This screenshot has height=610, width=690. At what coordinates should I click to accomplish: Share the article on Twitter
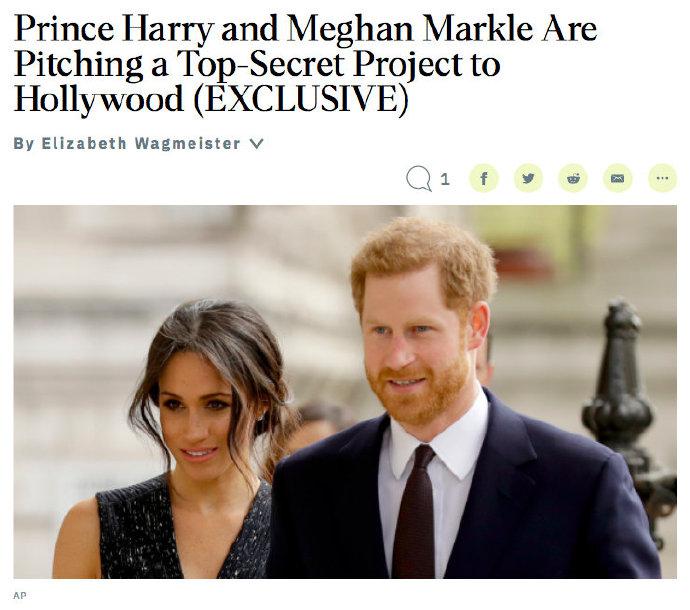529,178
